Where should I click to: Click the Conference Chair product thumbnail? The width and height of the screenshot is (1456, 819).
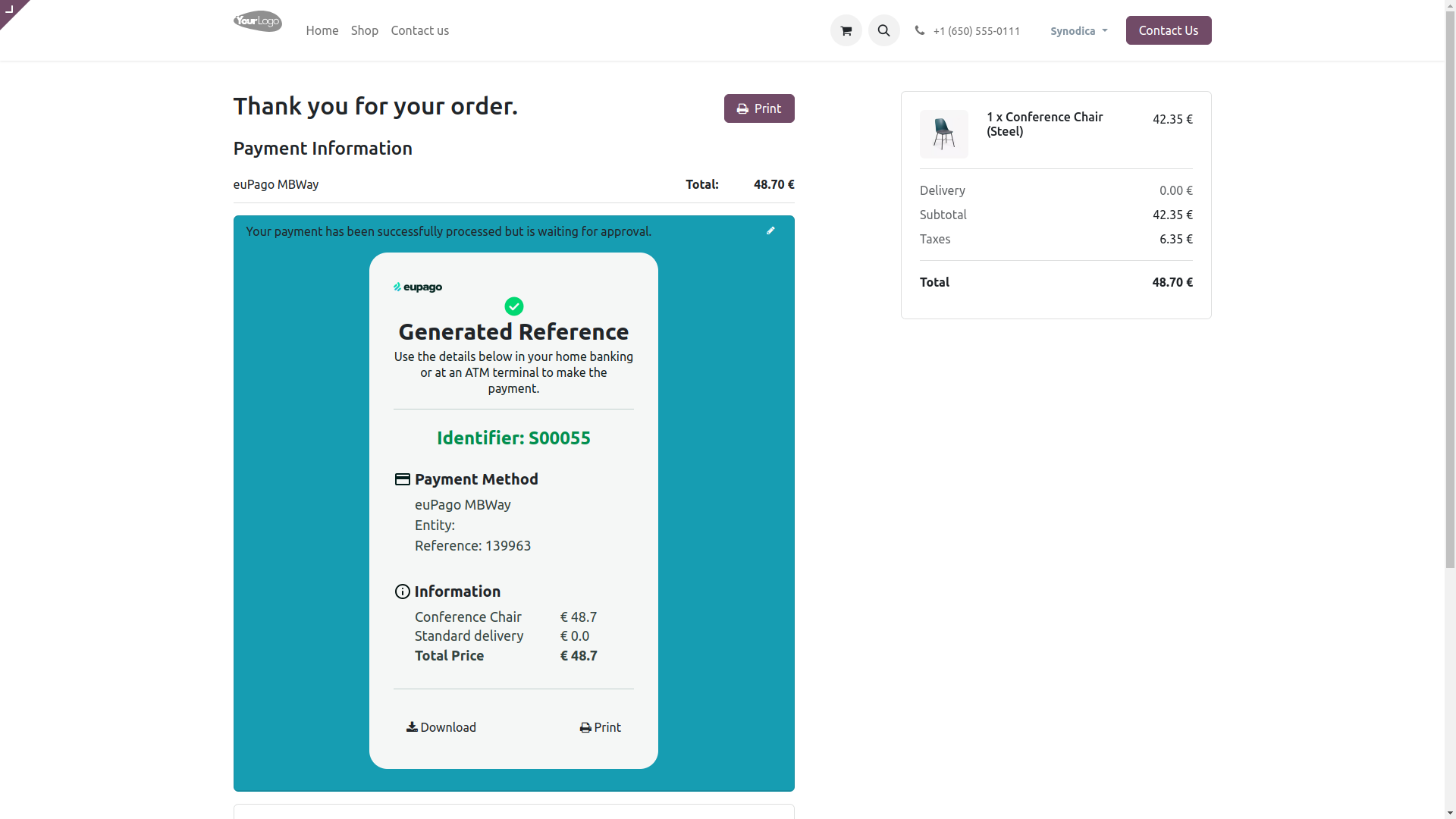coord(944,134)
